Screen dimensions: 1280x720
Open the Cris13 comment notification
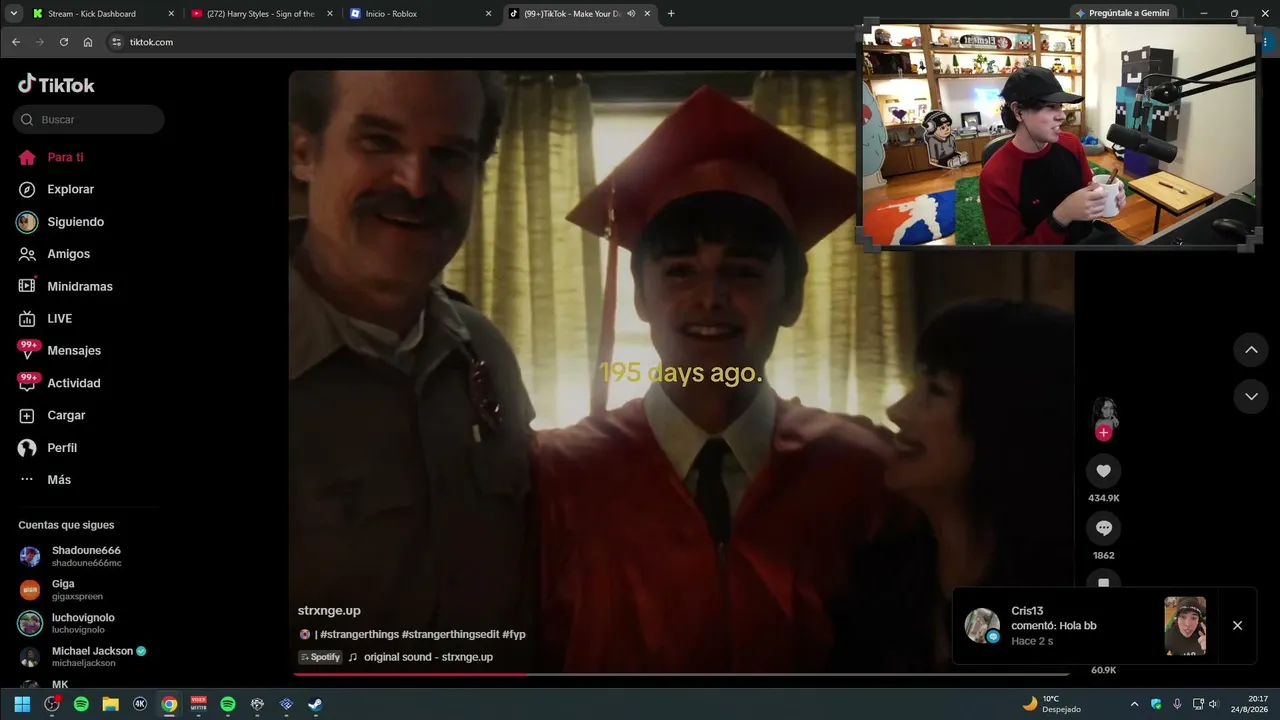[x=1104, y=626]
